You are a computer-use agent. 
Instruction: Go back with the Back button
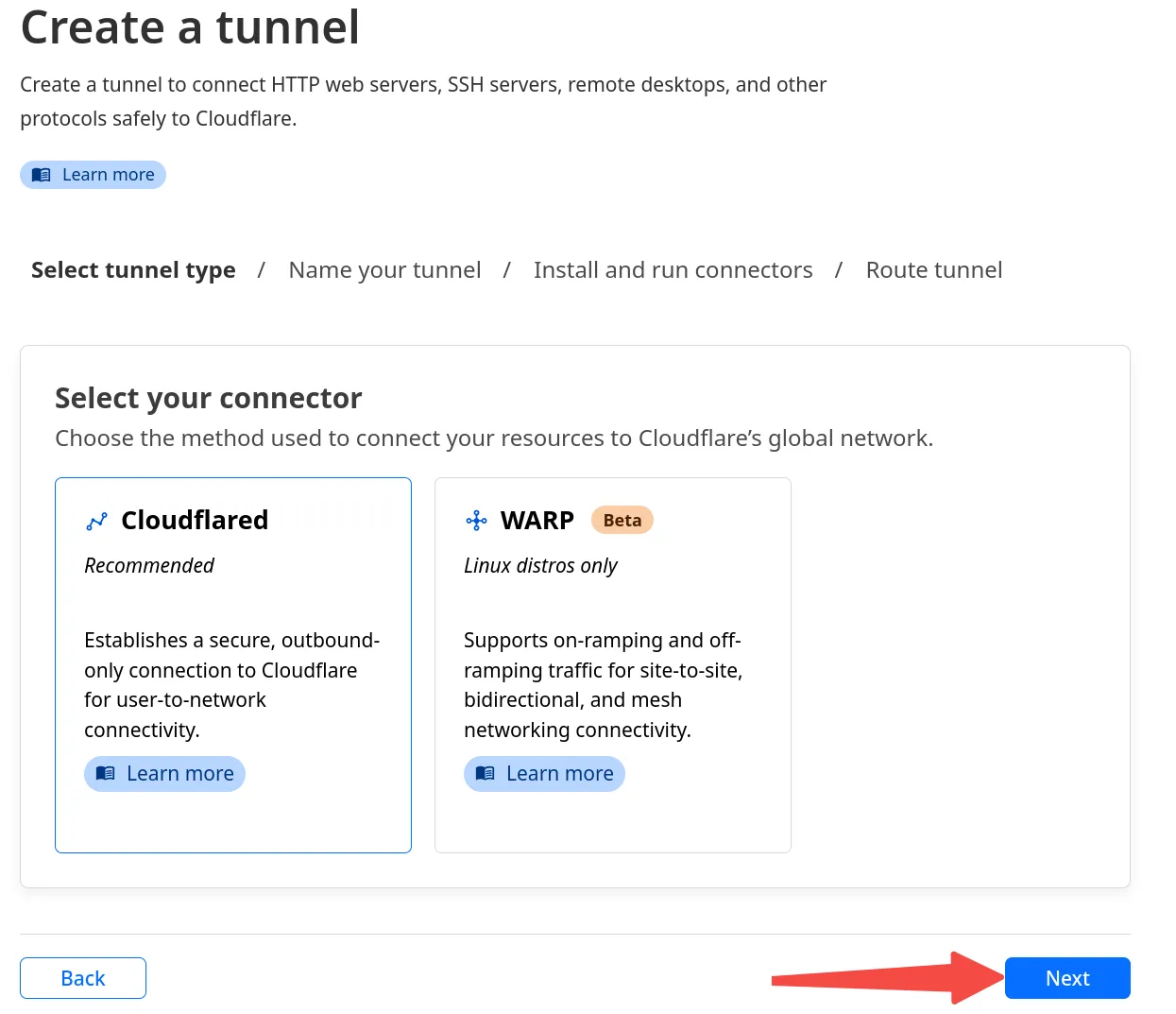point(83,978)
